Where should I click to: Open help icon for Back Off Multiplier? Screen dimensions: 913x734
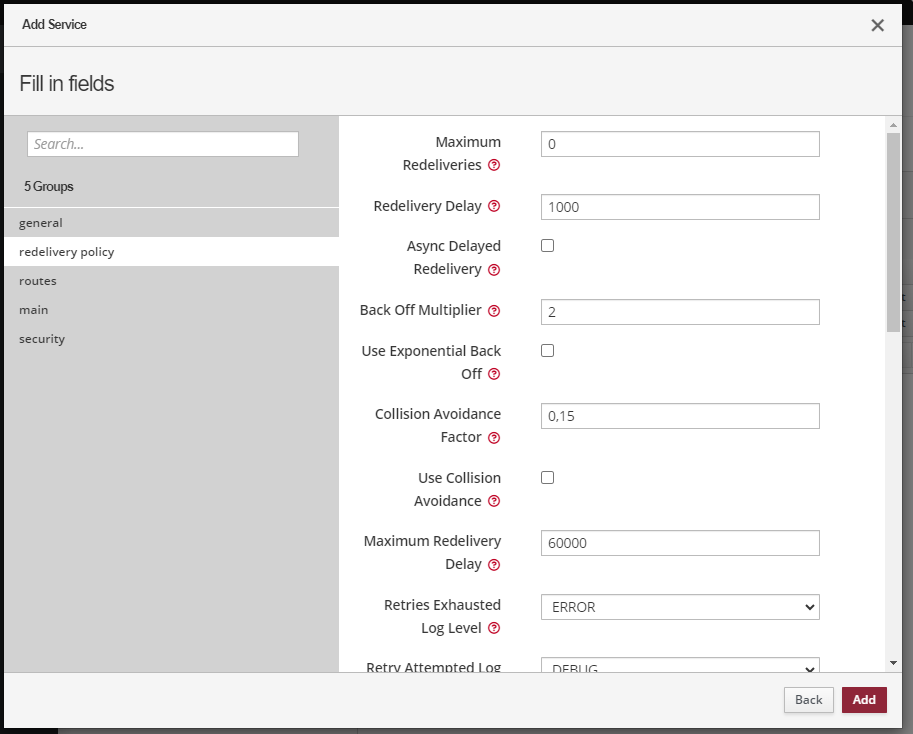(494, 311)
